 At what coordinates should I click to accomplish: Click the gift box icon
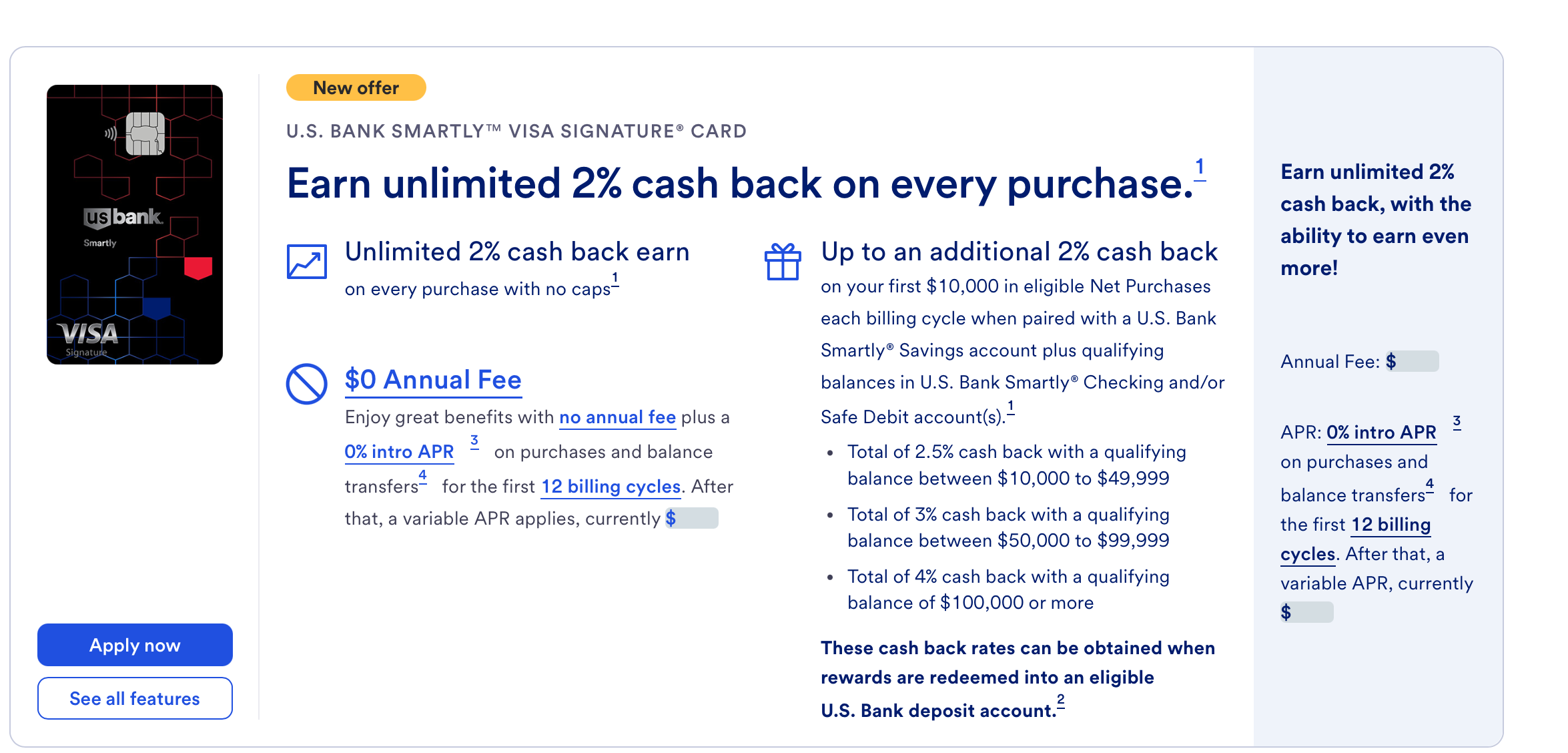click(783, 262)
